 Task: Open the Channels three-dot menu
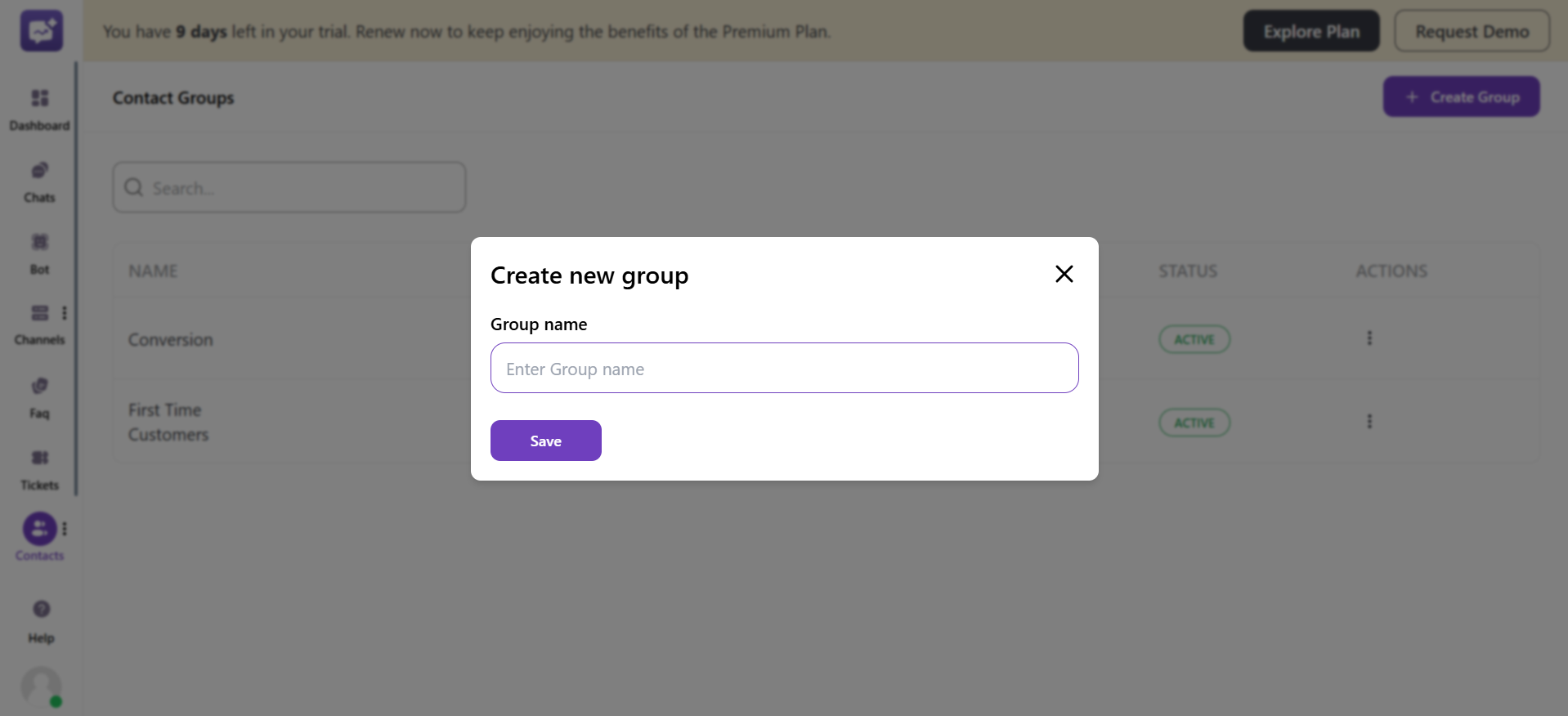click(65, 312)
